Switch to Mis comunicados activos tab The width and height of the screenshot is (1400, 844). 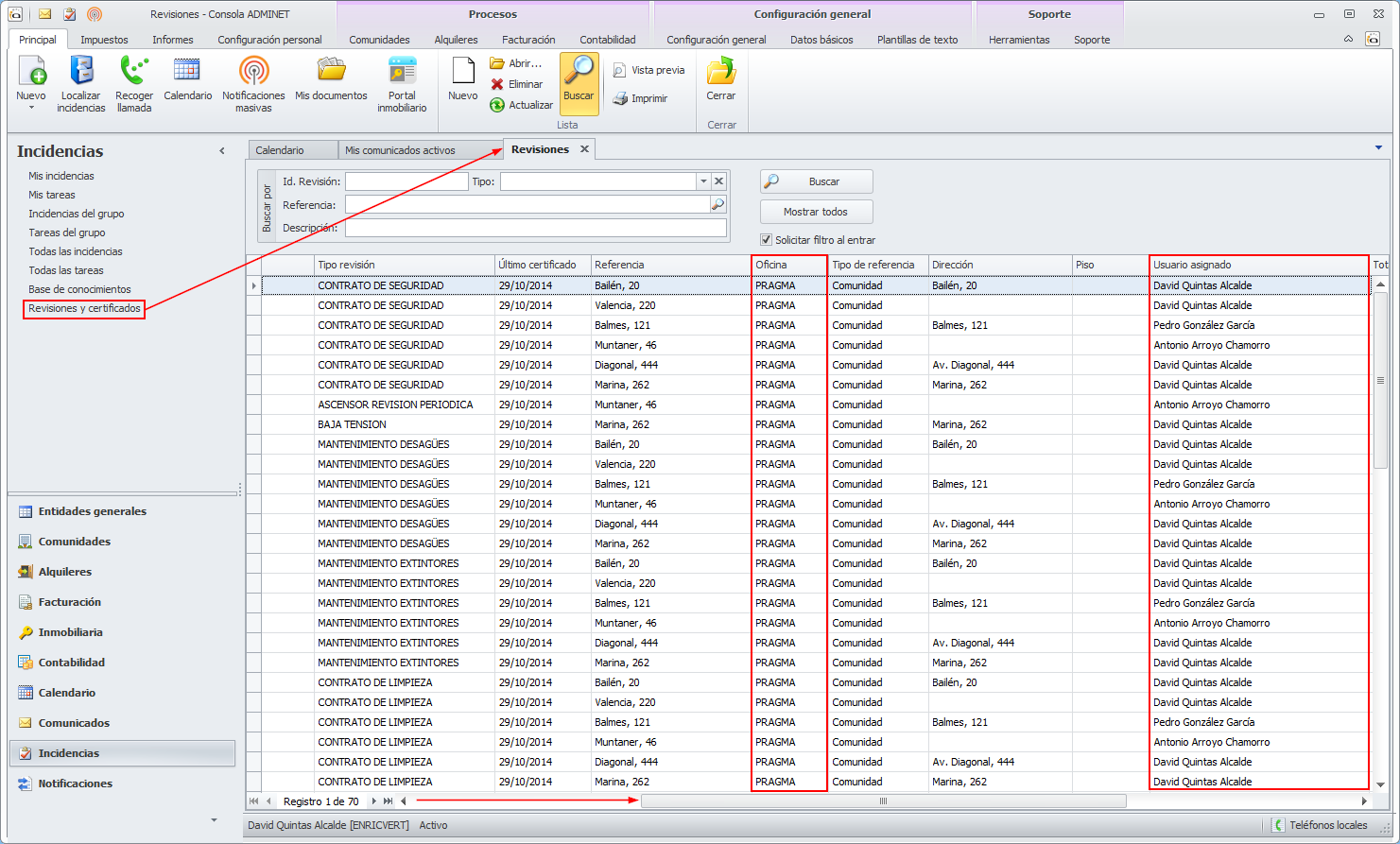(400, 150)
